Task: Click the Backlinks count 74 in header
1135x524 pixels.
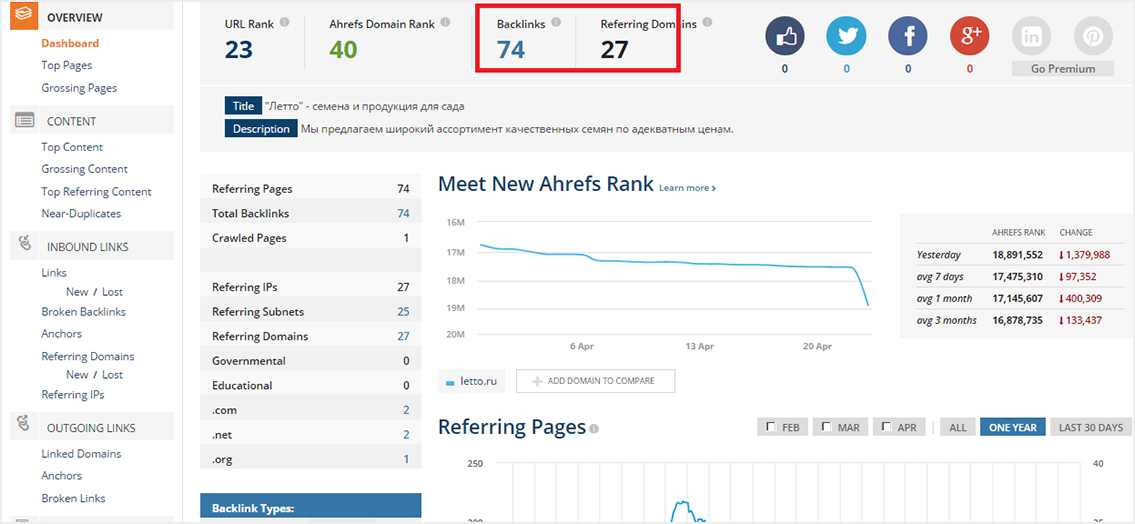Action: (x=510, y=49)
